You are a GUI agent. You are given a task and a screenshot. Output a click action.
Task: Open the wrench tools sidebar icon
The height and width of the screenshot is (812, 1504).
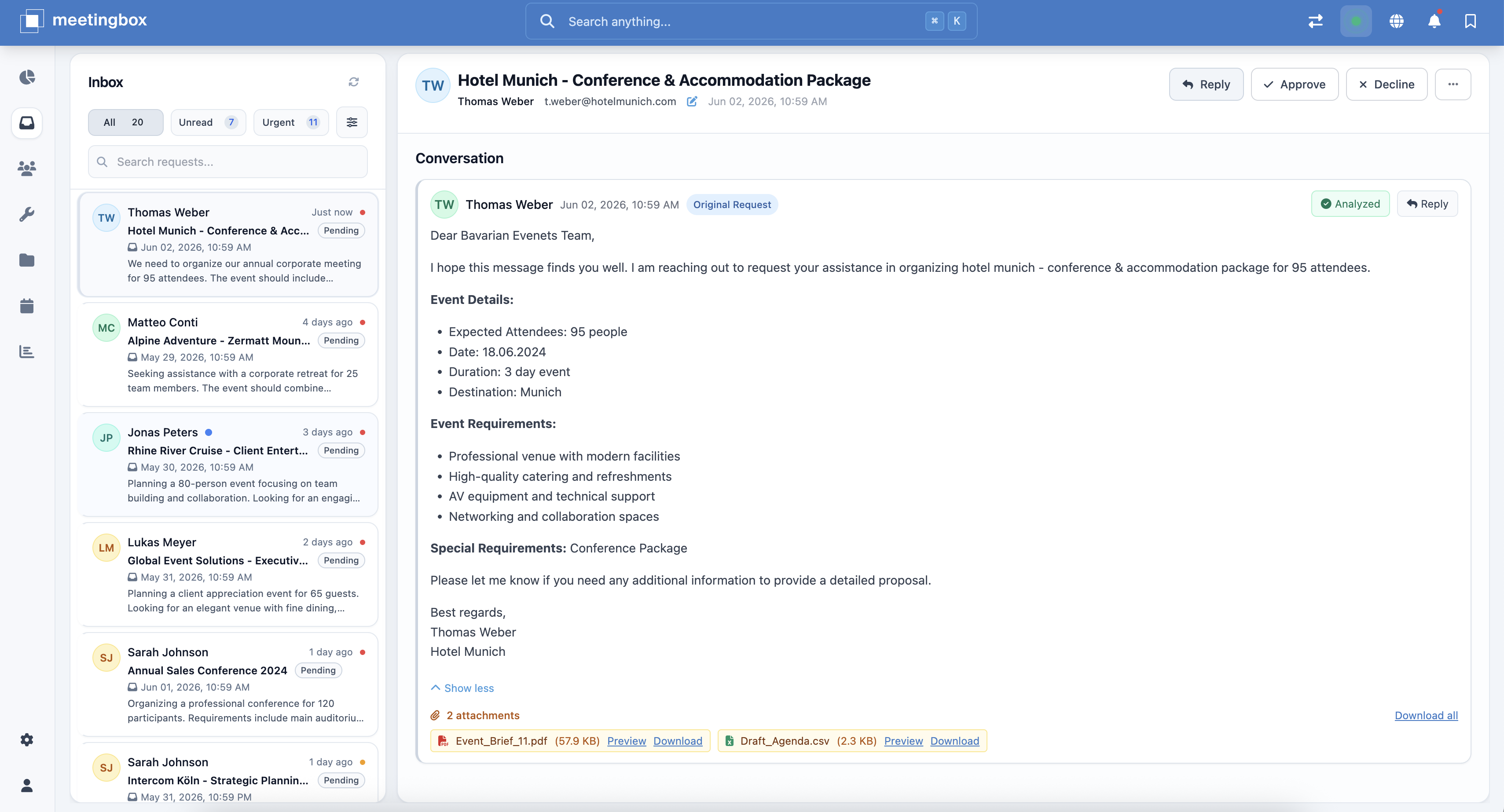(x=27, y=214)
